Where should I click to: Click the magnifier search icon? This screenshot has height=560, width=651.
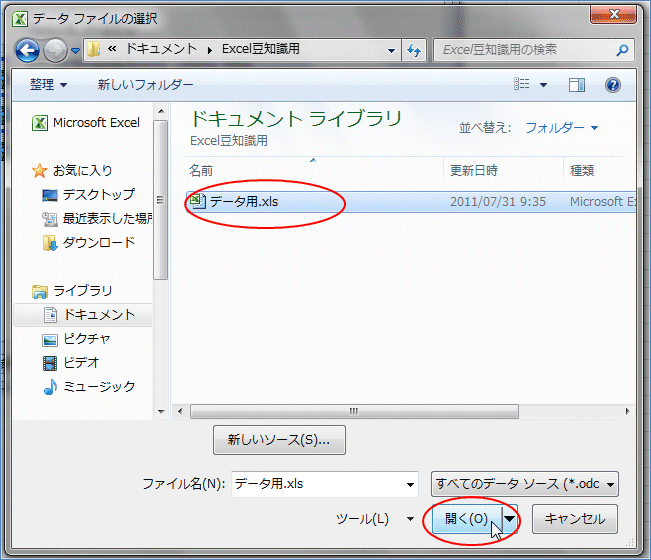pyautogui.click(x=622, y=50)
